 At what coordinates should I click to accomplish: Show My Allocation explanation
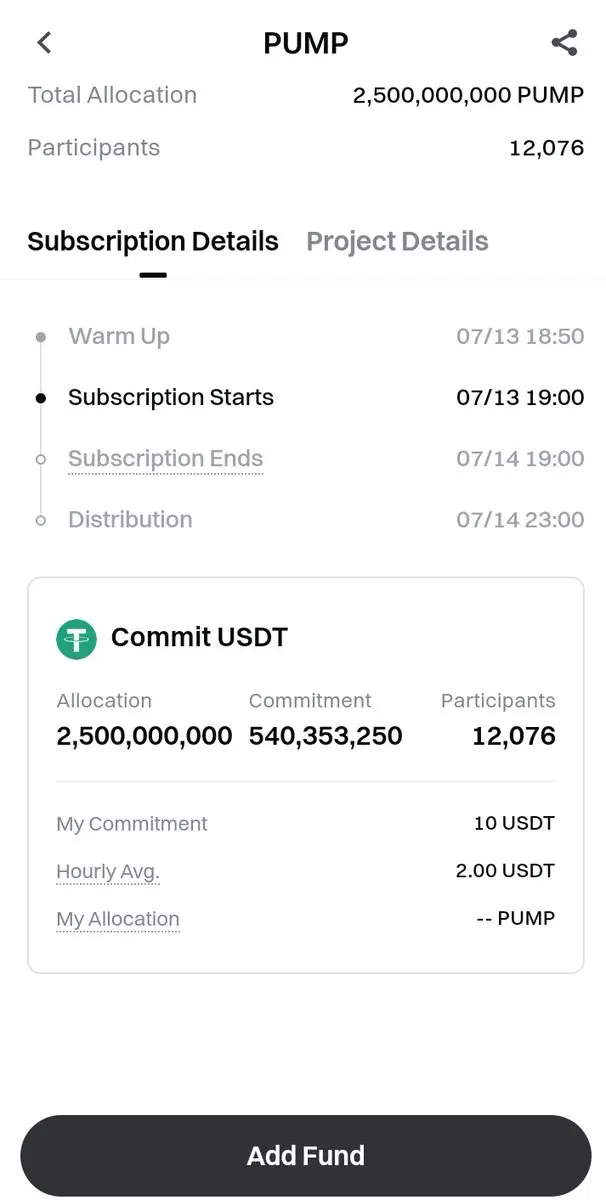118,919
